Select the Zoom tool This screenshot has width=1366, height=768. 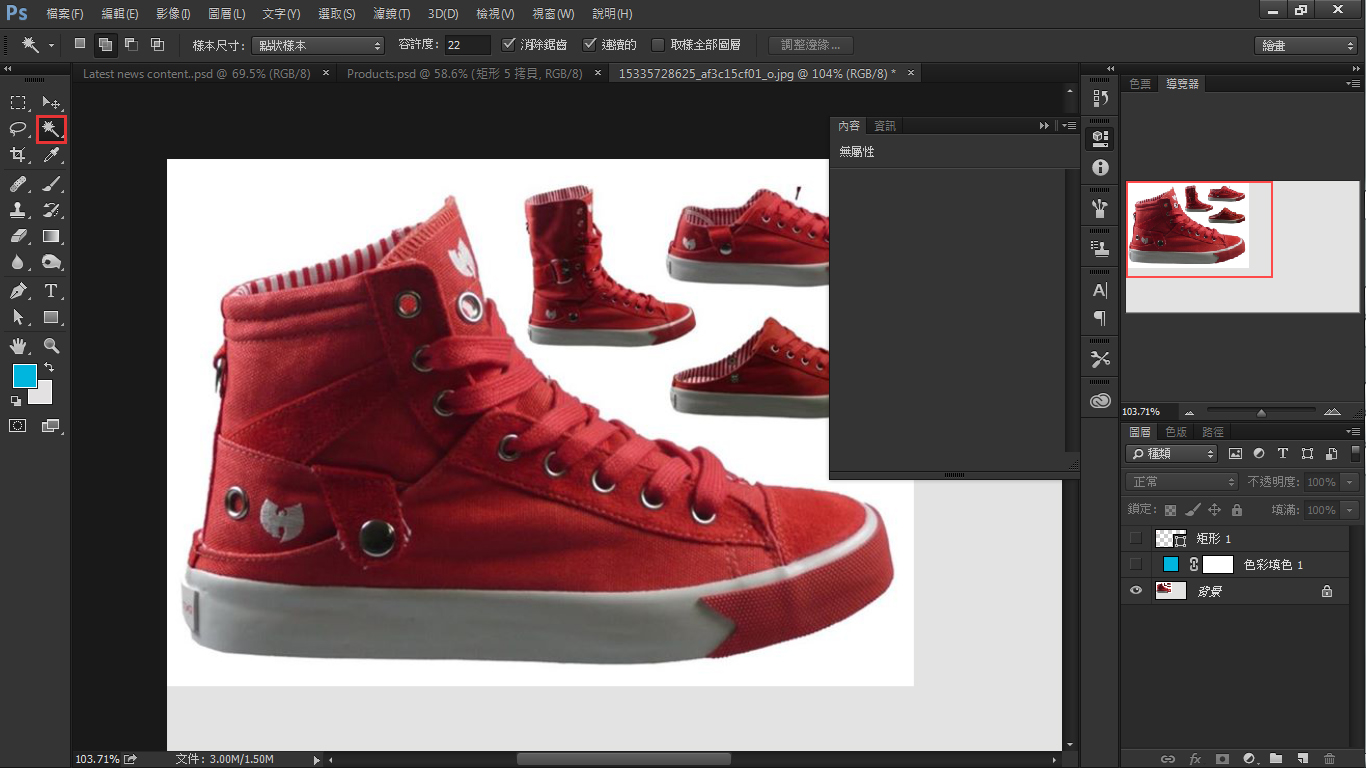point(51,346)
